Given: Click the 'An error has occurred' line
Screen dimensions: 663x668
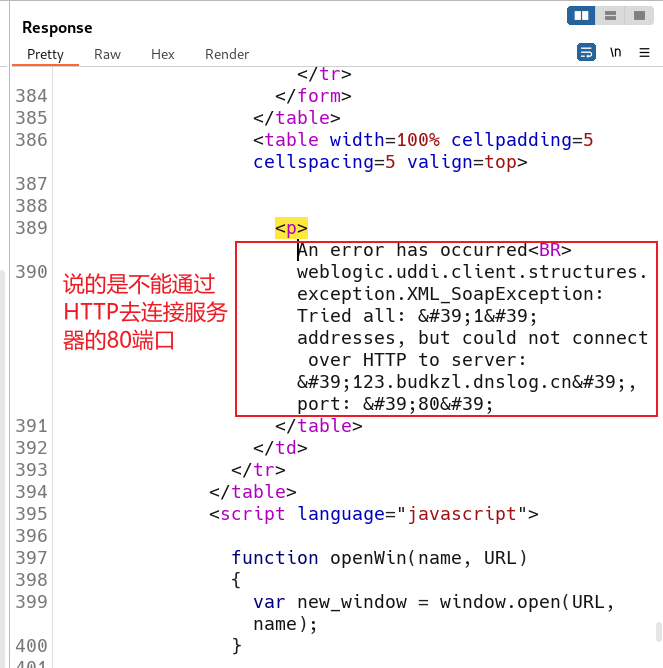Looking at the screenshot, I should 434,250.
